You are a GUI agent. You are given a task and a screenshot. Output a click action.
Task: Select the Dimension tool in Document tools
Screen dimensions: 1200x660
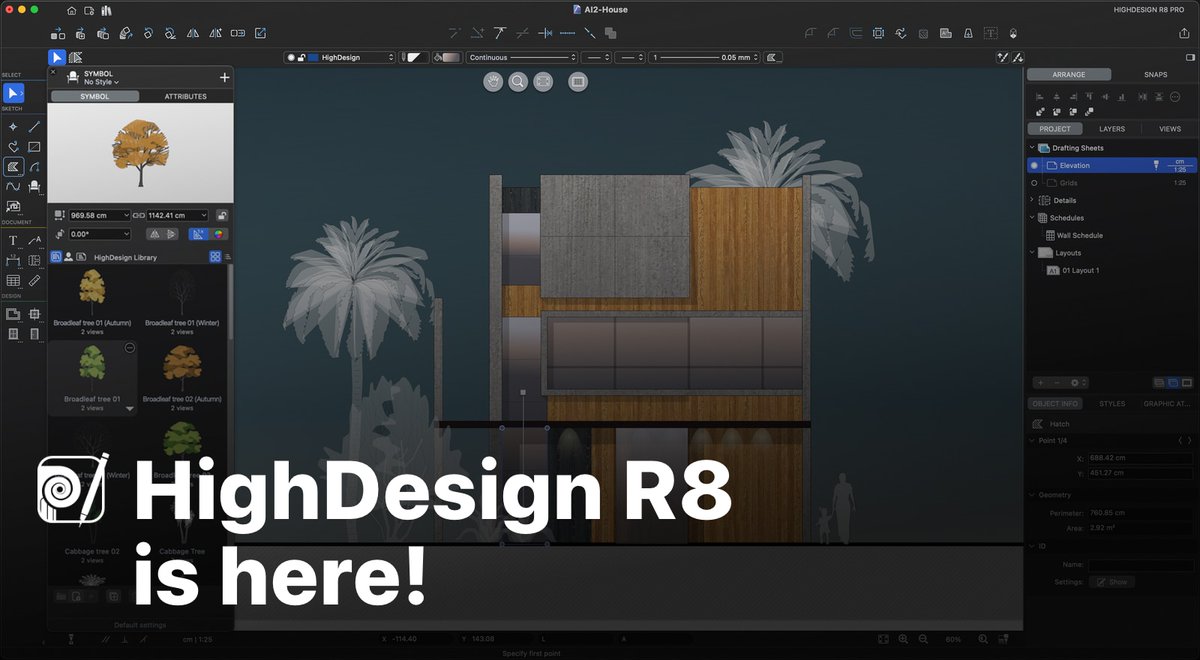pyautogui.click(x=13, y=261)
